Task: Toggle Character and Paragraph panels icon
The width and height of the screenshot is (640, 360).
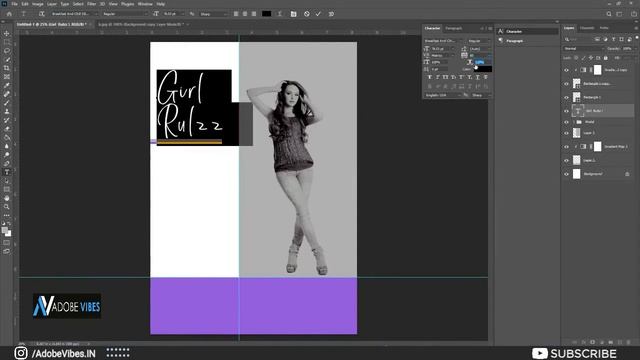Action: pos(293,14)
